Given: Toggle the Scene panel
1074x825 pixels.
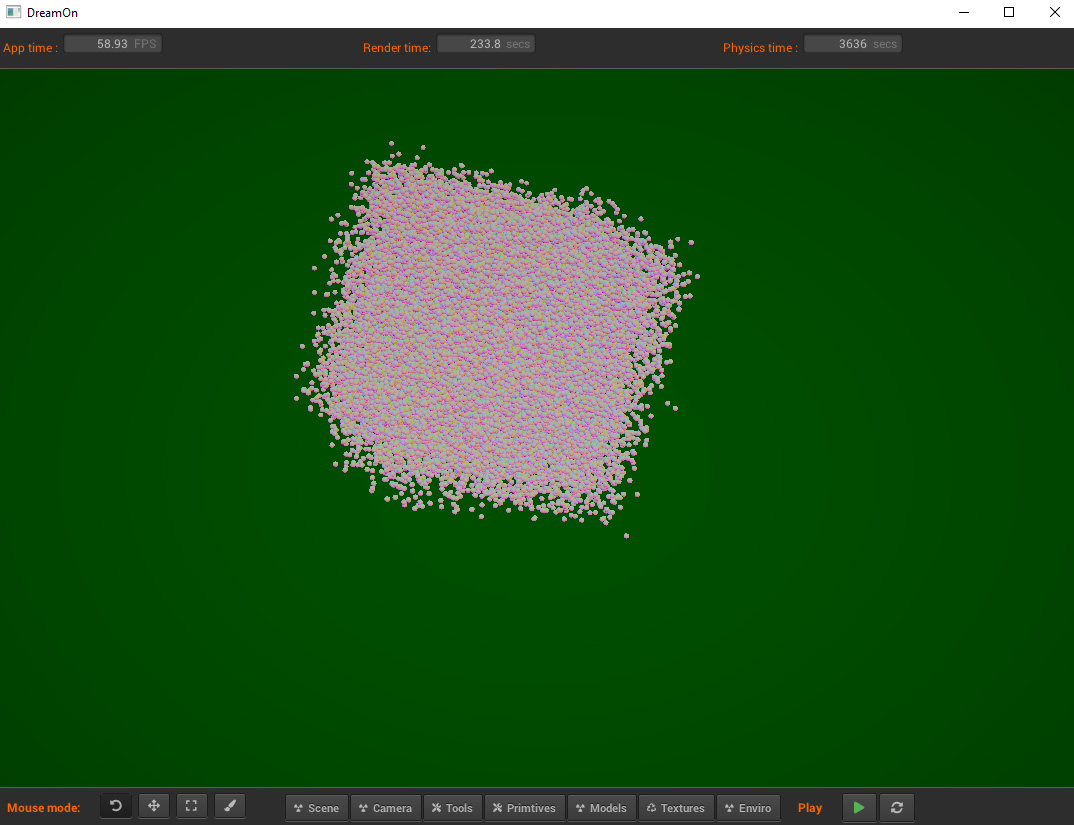Looking at the screenshot, I should click(316, 808).
